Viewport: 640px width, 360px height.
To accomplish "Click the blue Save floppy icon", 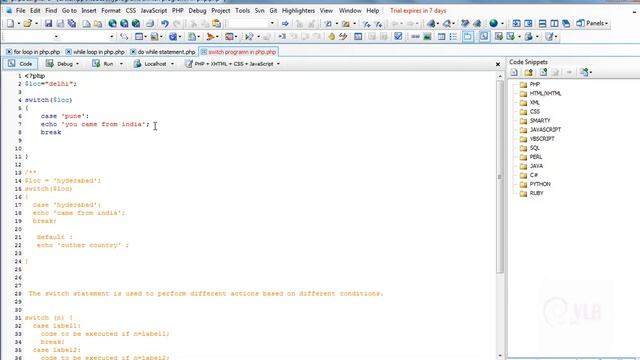I will (48, 24).
